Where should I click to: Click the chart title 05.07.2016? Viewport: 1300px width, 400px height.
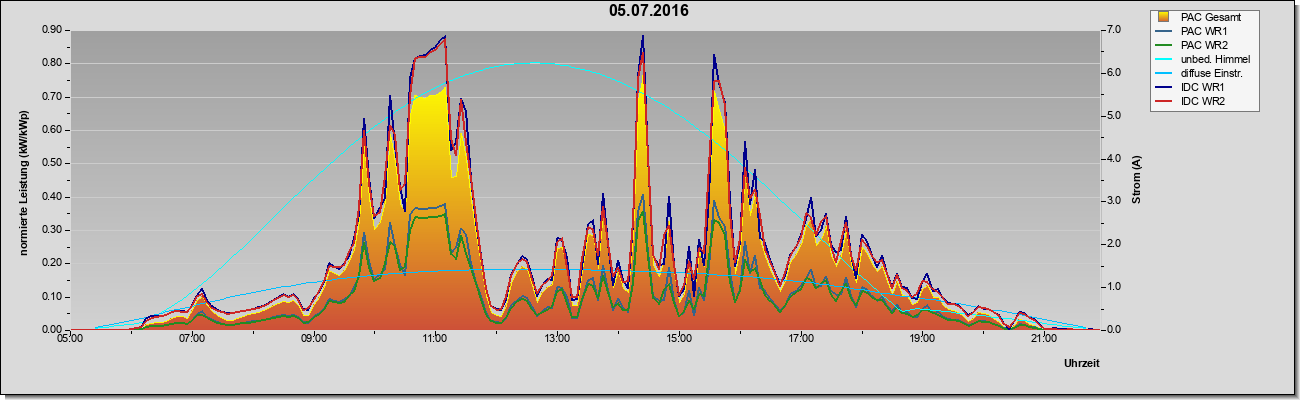tap(649, 11)
